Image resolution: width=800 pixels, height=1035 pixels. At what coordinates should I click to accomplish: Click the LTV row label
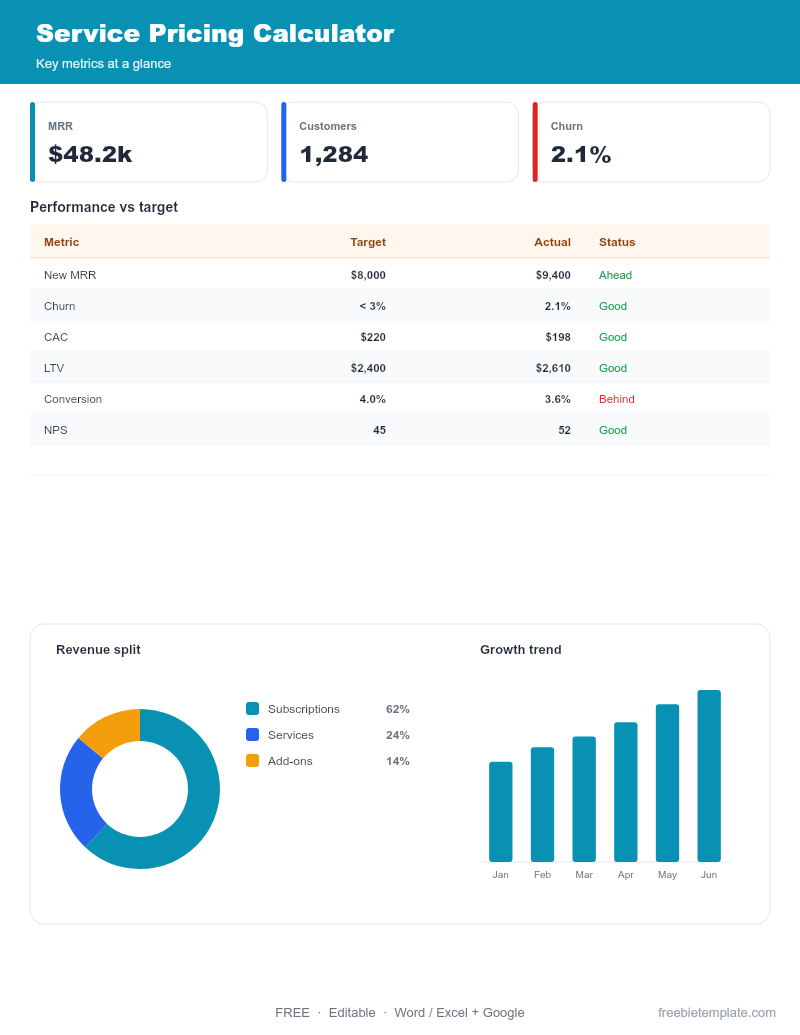(x=54, y=368)
